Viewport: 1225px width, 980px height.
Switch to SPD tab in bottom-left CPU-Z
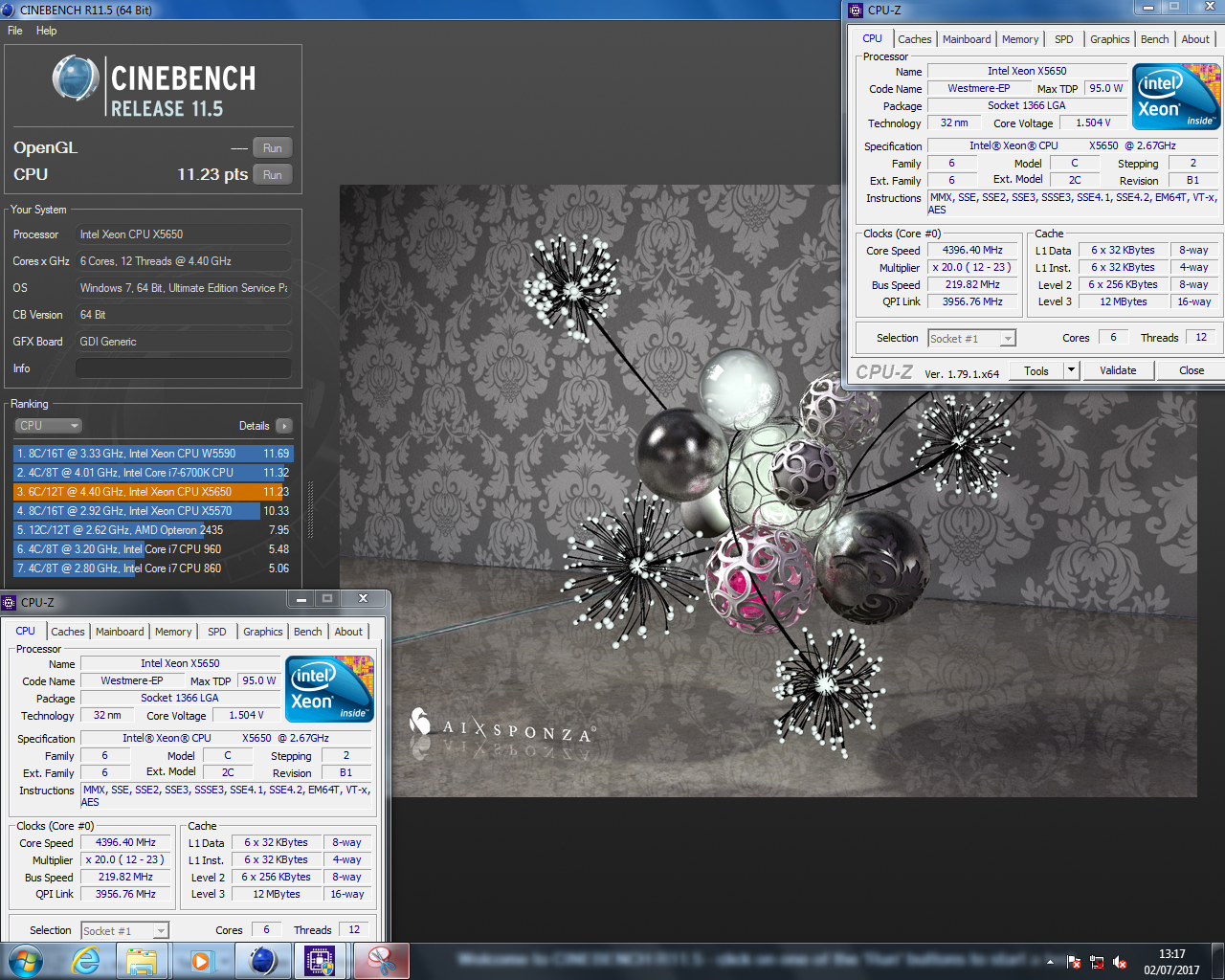tap(217, 632)
